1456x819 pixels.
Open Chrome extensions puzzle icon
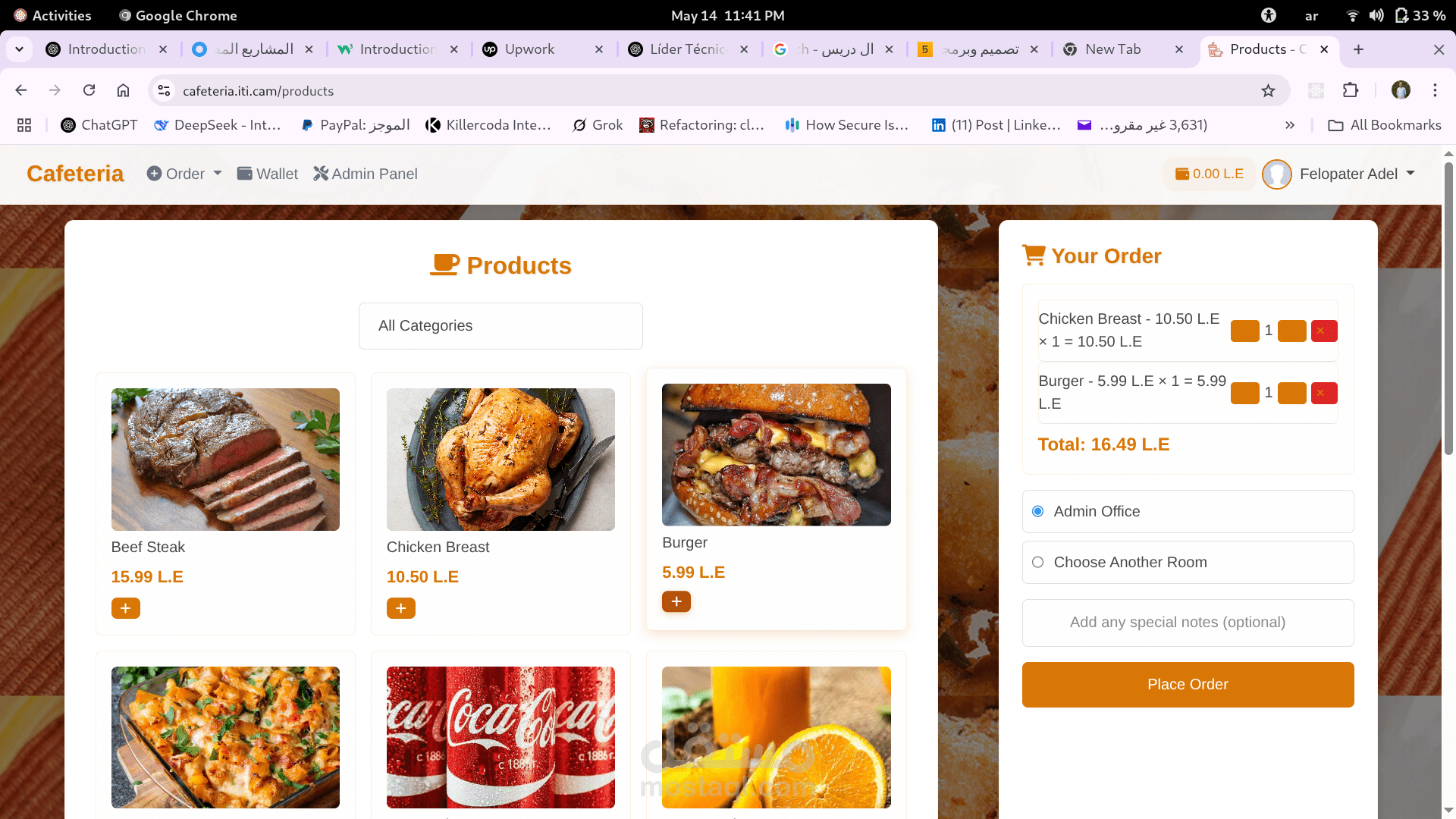[x=1351, y=91]
